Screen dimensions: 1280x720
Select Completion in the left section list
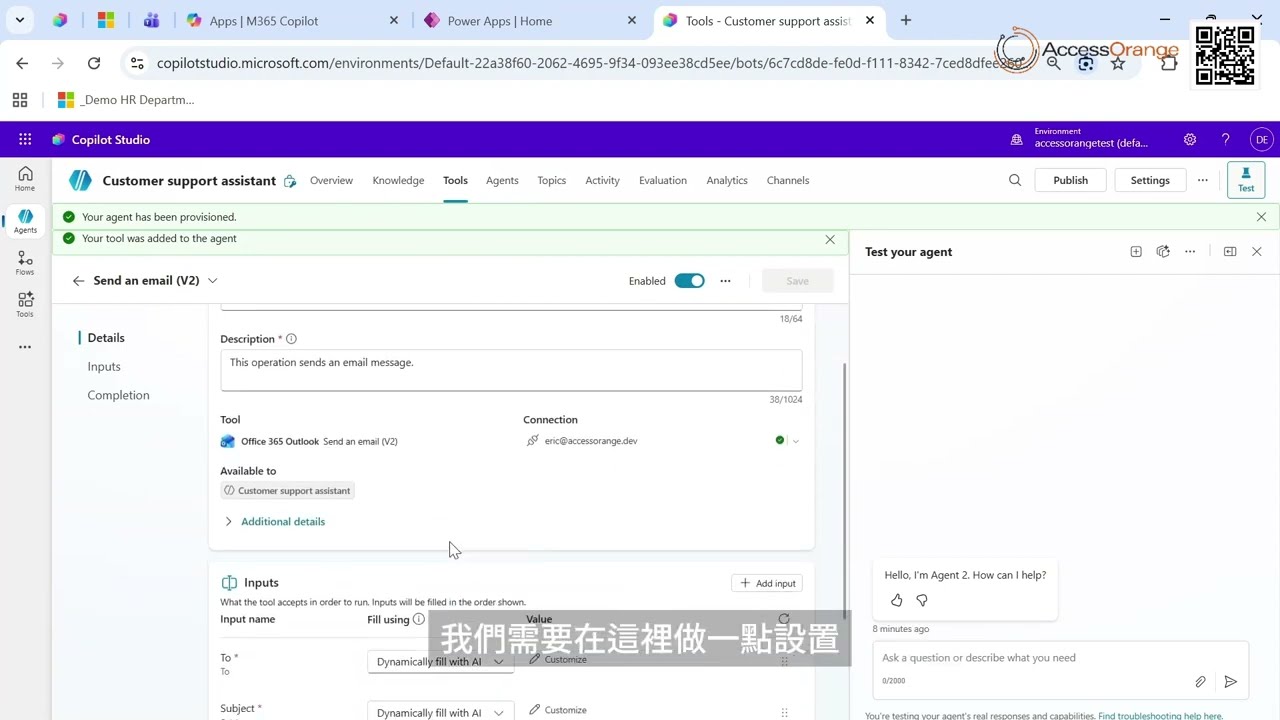coord(118,396)
